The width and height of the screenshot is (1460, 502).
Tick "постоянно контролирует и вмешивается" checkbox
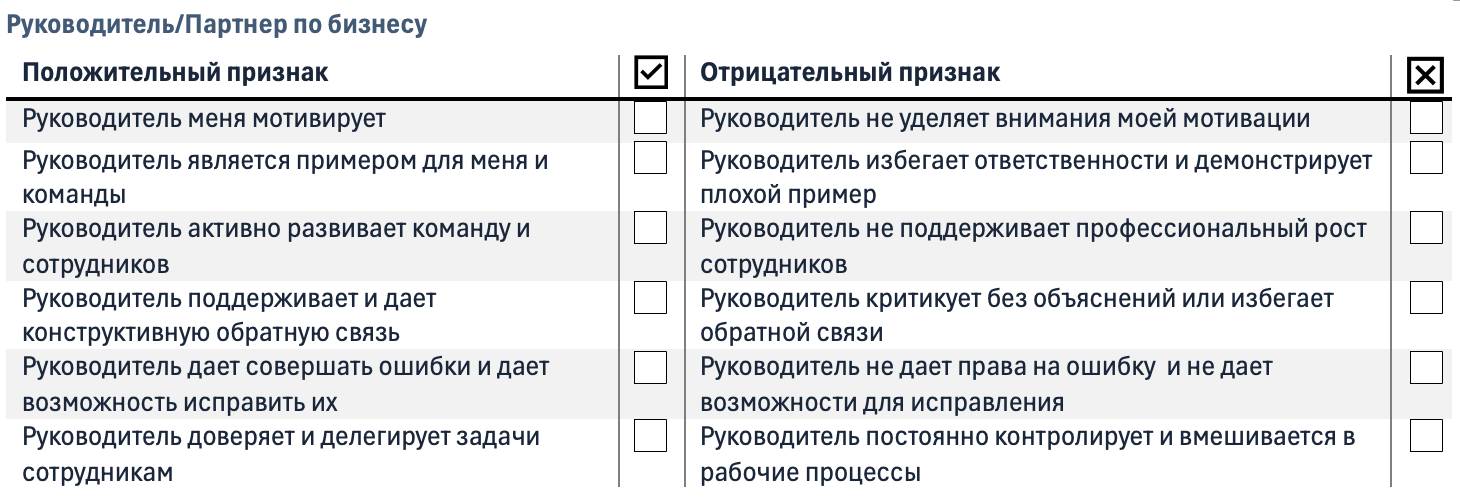pyautogui.click(x=1426, y=436)
